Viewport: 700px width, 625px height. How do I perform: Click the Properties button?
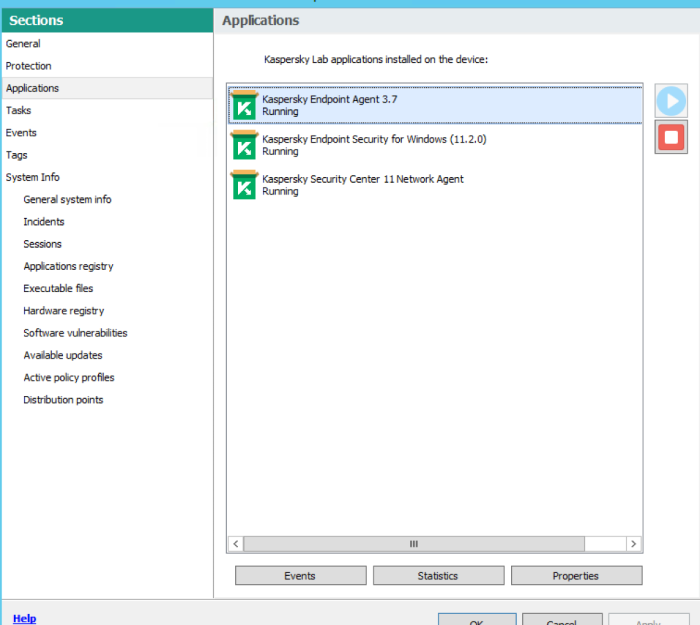576,576
